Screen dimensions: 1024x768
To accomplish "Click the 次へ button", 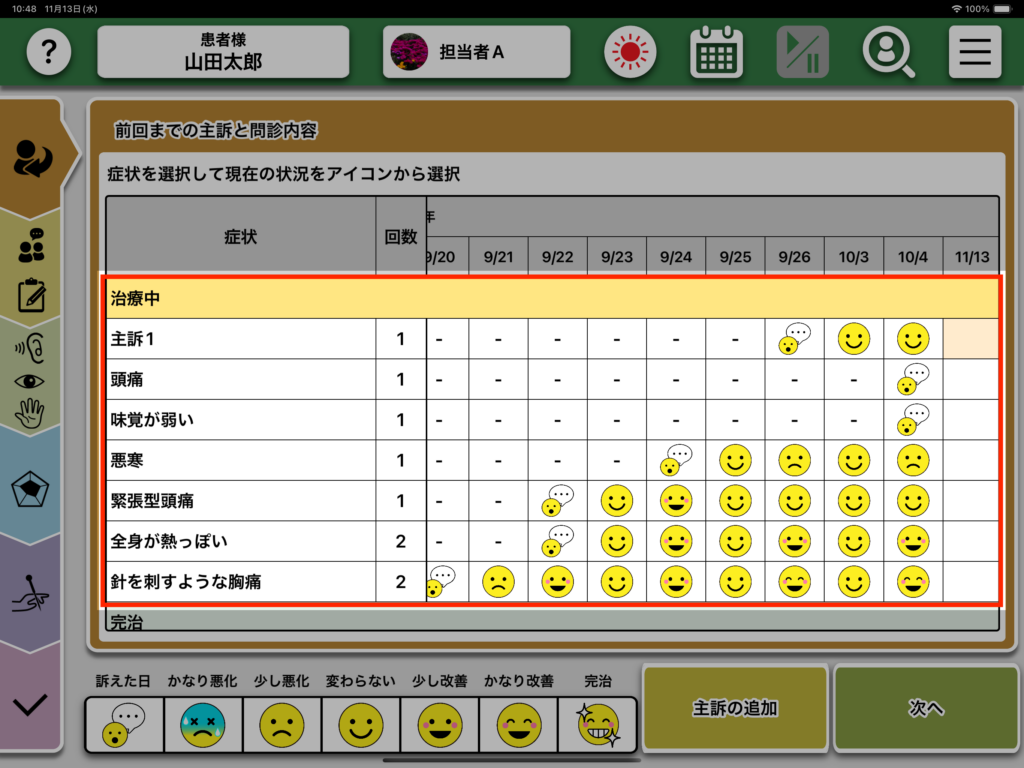I will pos(926,708).
